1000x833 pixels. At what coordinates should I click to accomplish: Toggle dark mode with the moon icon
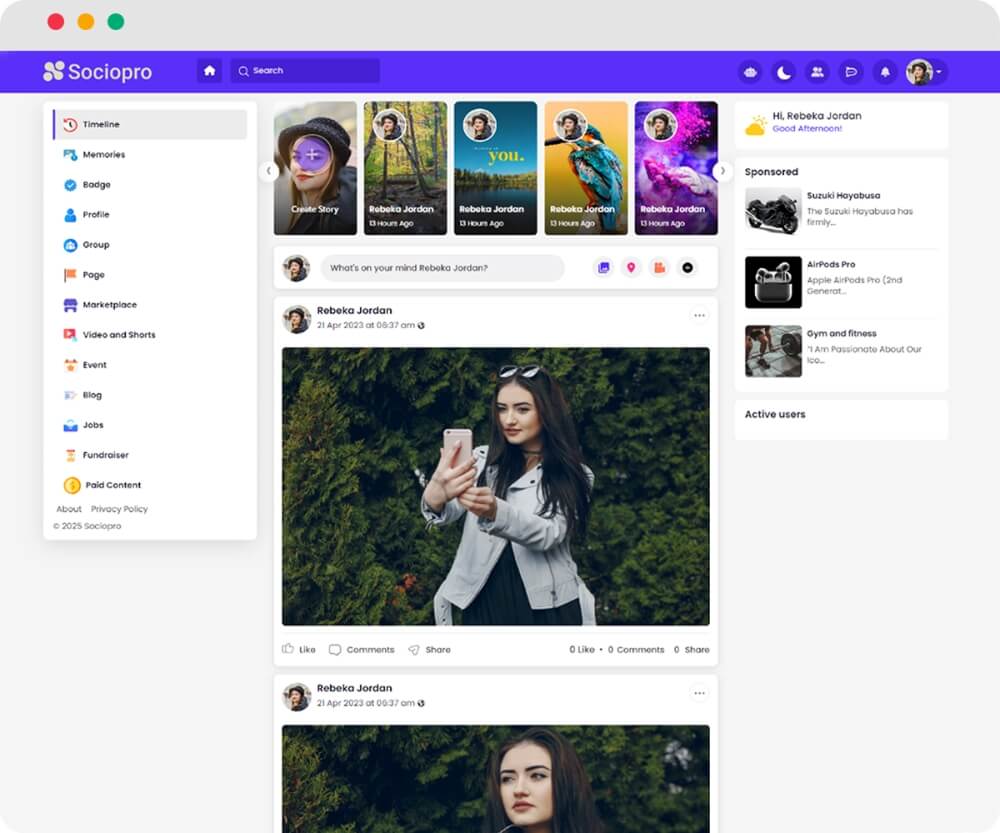click(x=784, y=72)
